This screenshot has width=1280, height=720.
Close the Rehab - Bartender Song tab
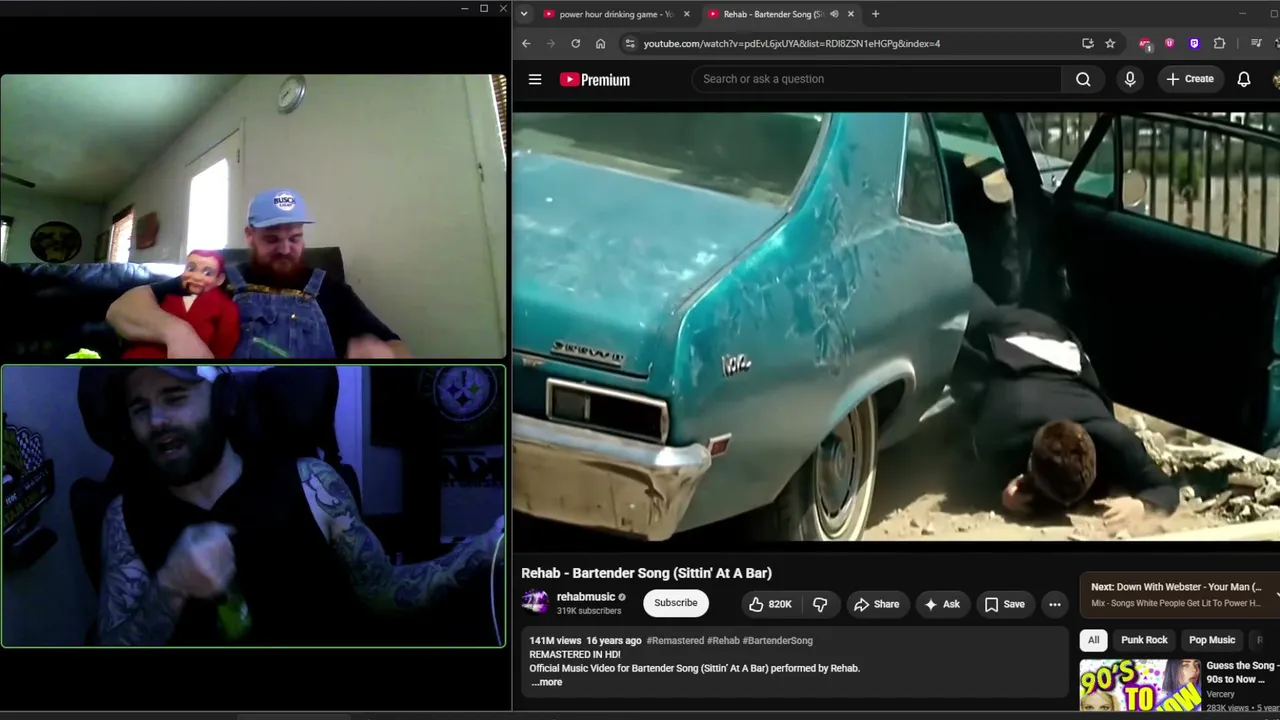tap(851, 14)
